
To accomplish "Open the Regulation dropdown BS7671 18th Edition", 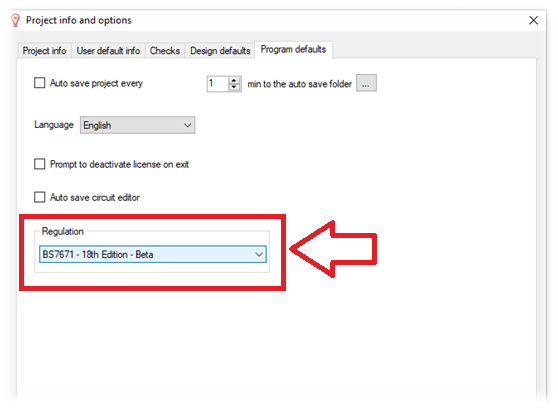I will [x=153, y=255].
